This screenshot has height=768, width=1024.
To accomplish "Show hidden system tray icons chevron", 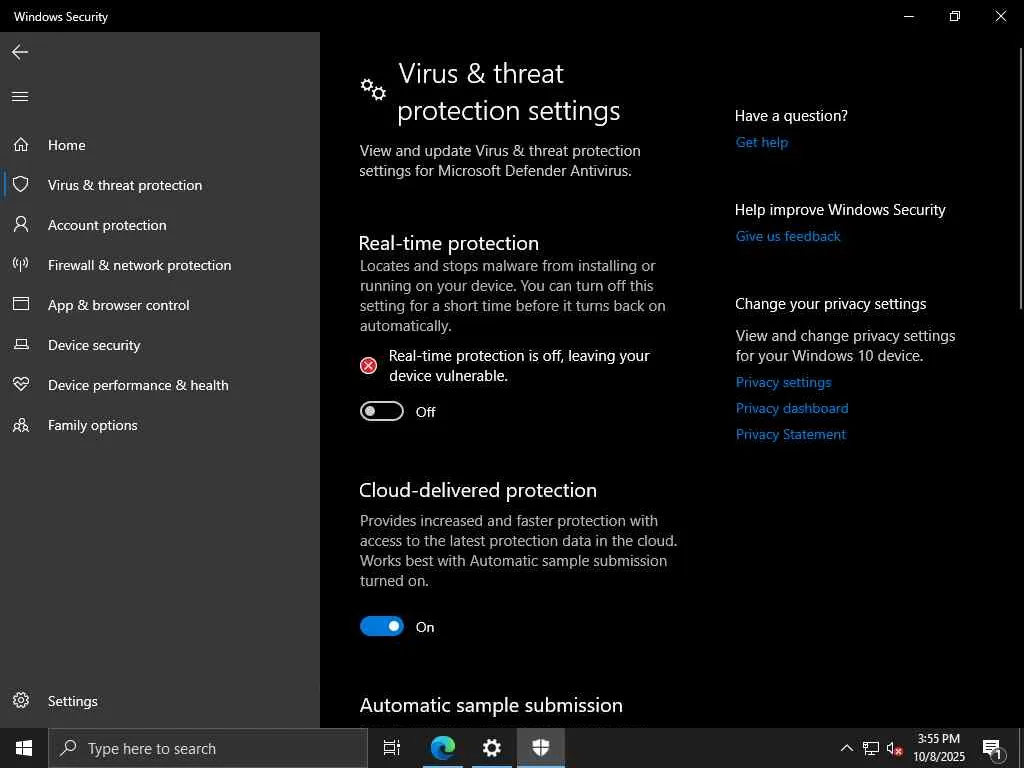I will 846,748.
